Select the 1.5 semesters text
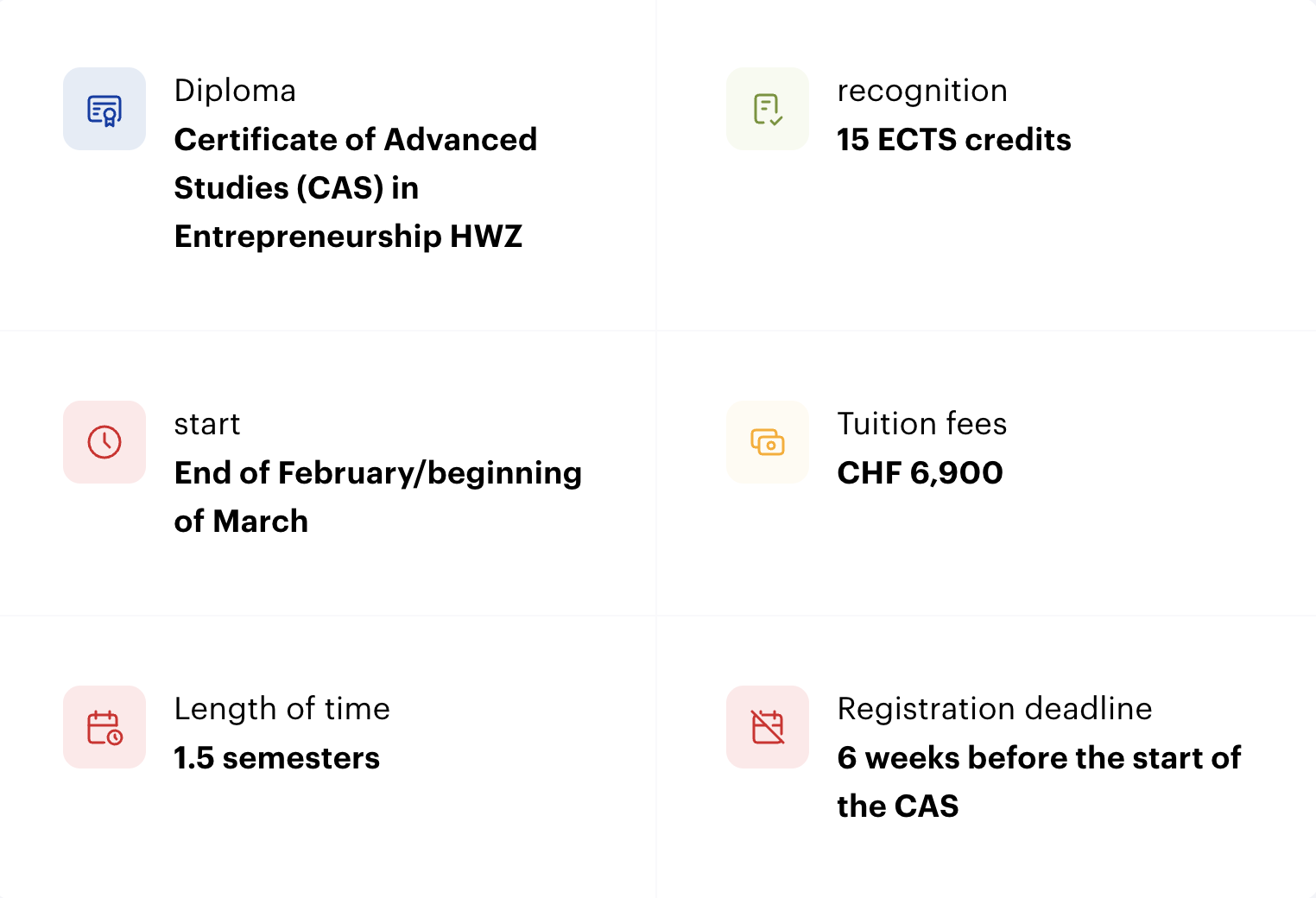The width and height of the screenshot is (1316, 898). [277, 758]
